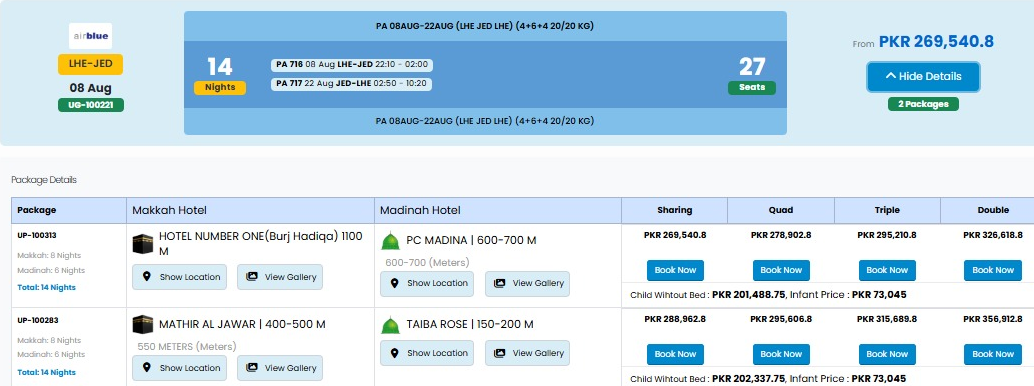Click Total: 14 Nights under UP-100283

pyautogui.click(x=46, y=373)
